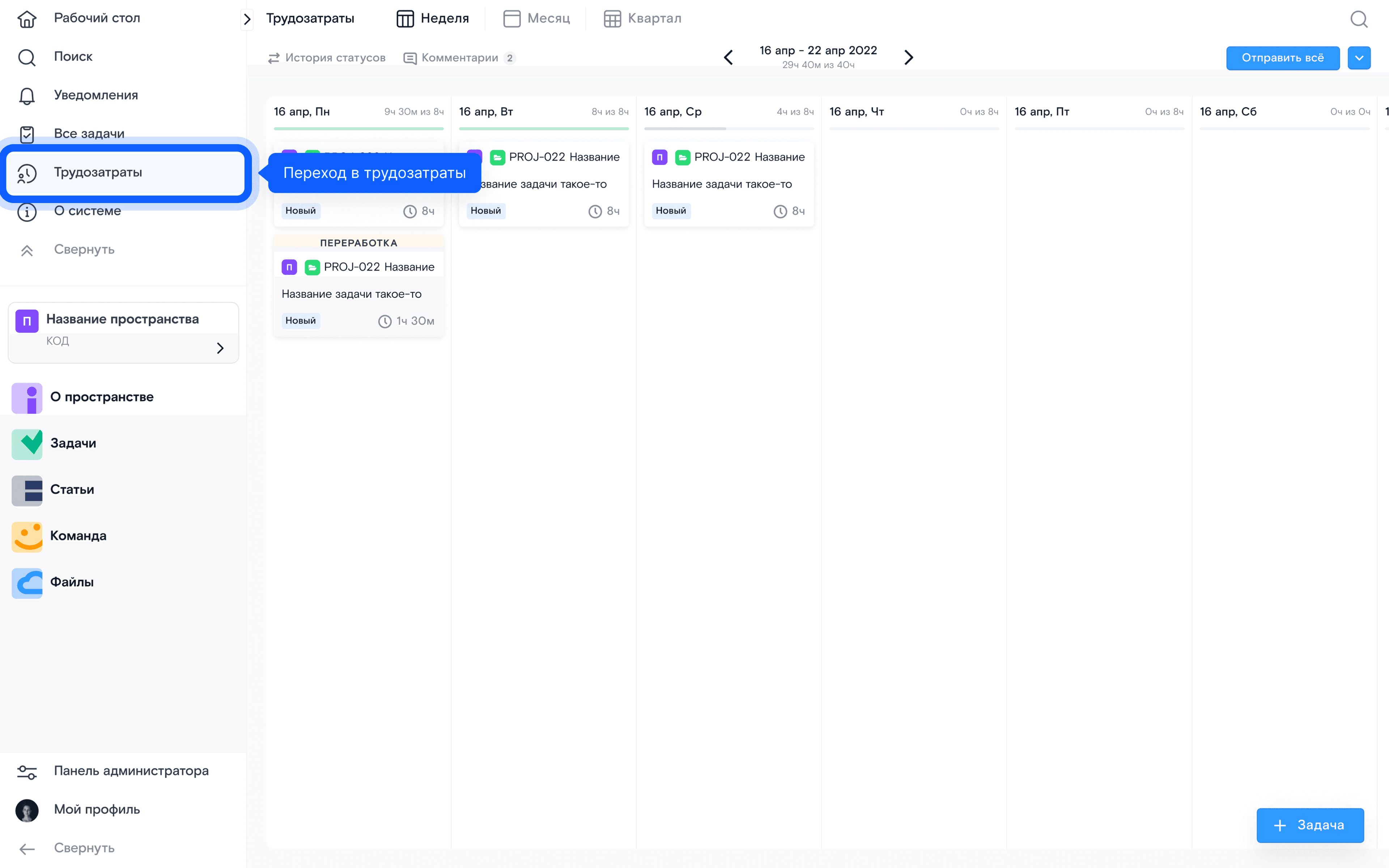The width and height of the screenshot is (1389, 868).
Task: Collapse top menu via Свернуть double chevron
Action: pyautogui.click(x=26, y=250)
